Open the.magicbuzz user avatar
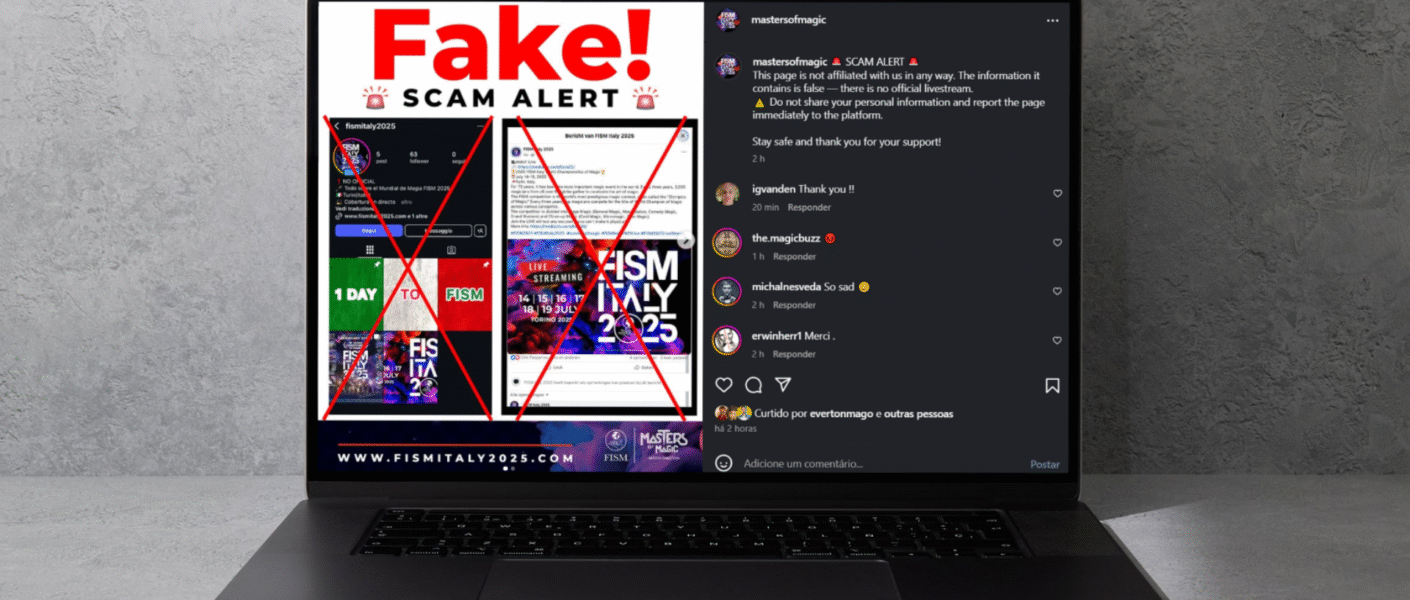 727,243
